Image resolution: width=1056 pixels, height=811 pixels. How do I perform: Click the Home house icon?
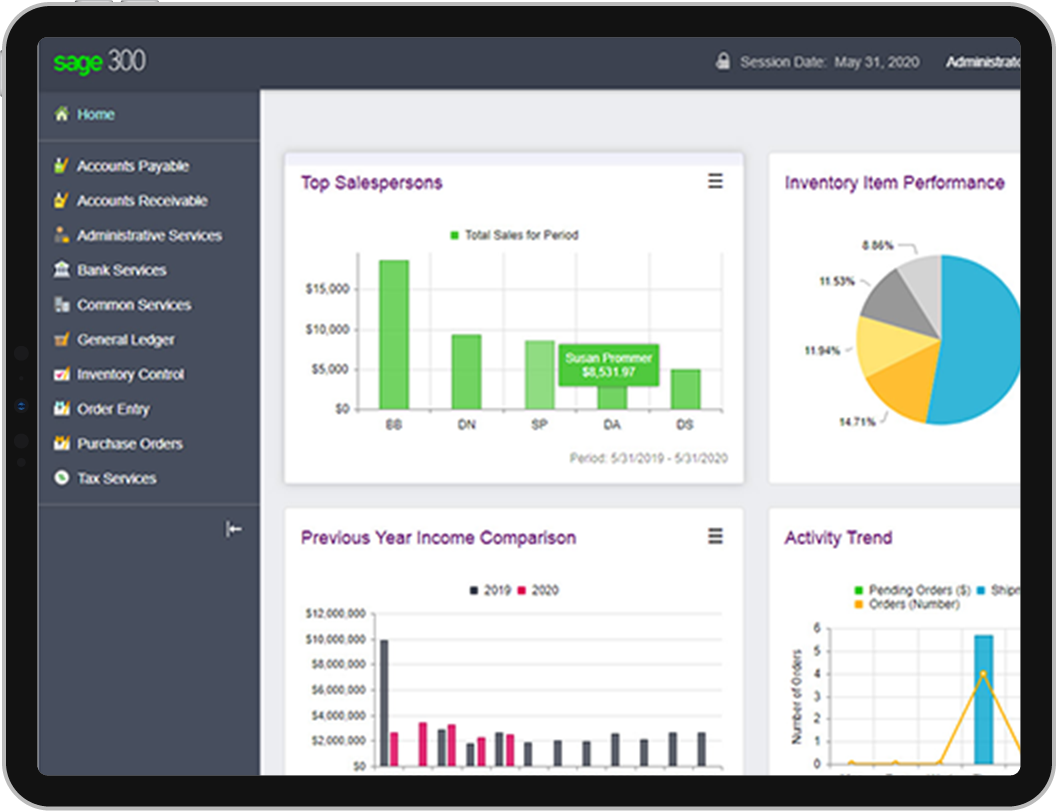tap(61, 114)
